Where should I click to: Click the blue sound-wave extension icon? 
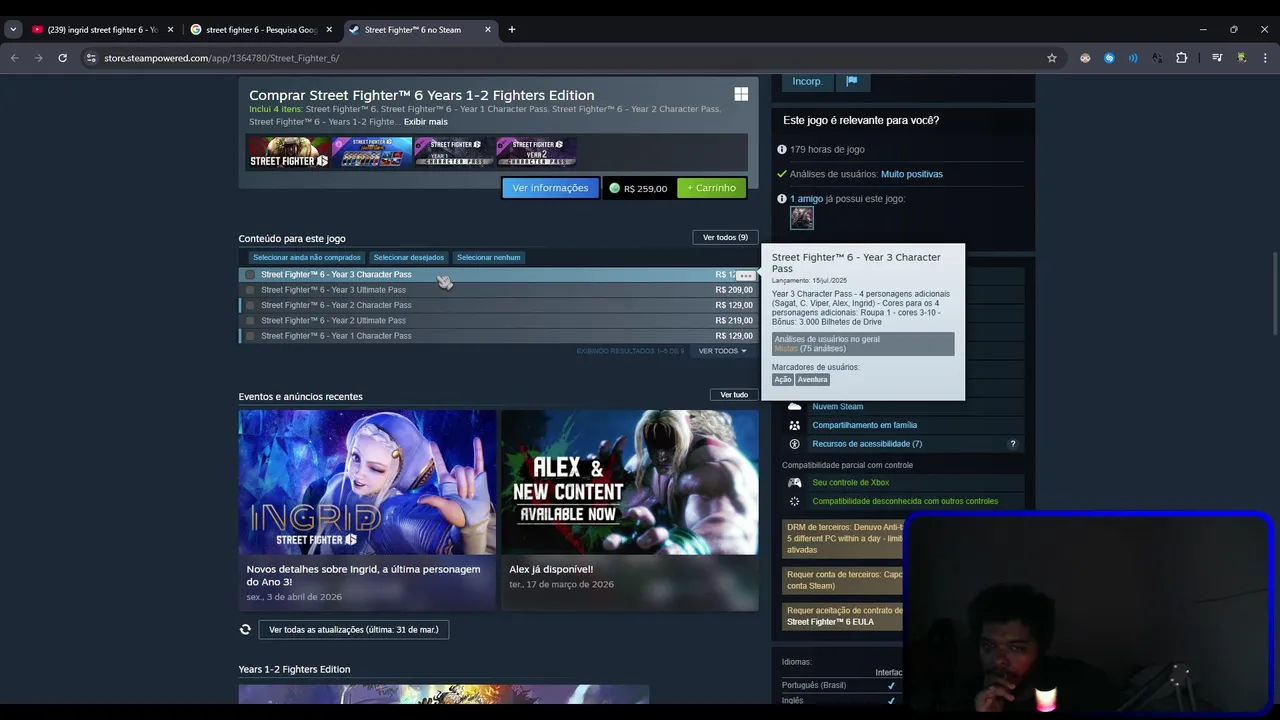1133,58
